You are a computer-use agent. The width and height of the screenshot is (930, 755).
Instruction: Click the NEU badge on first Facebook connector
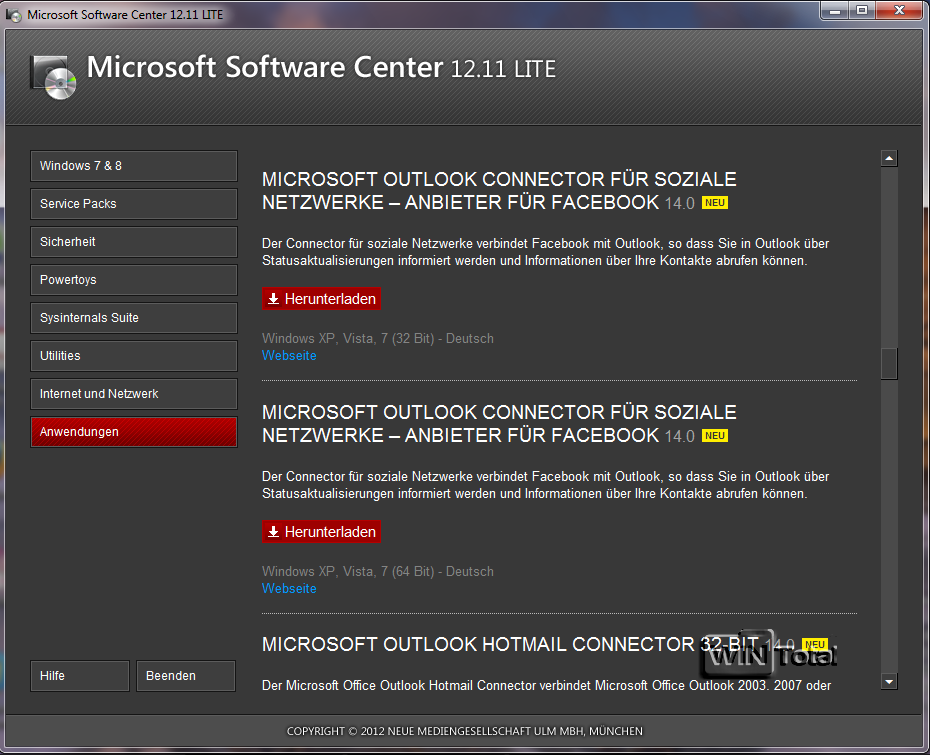(715, 203)
